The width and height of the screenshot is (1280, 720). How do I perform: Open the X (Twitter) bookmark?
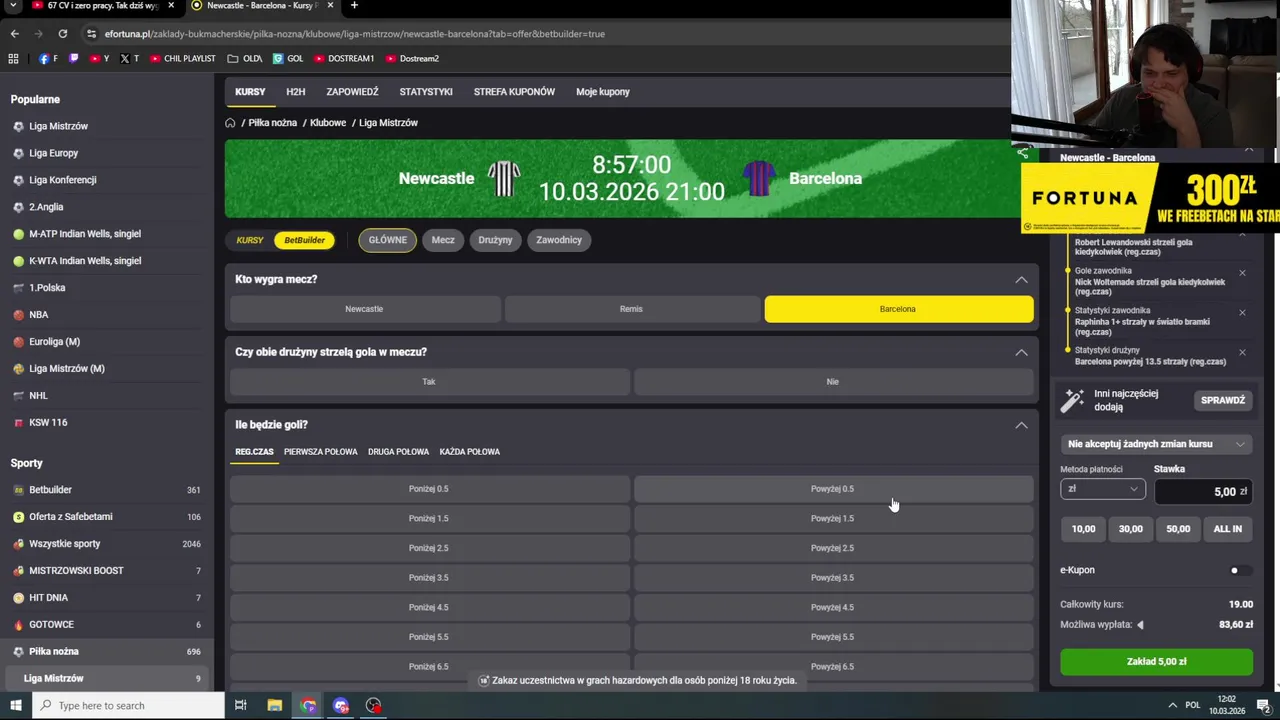tap(129, 59)
